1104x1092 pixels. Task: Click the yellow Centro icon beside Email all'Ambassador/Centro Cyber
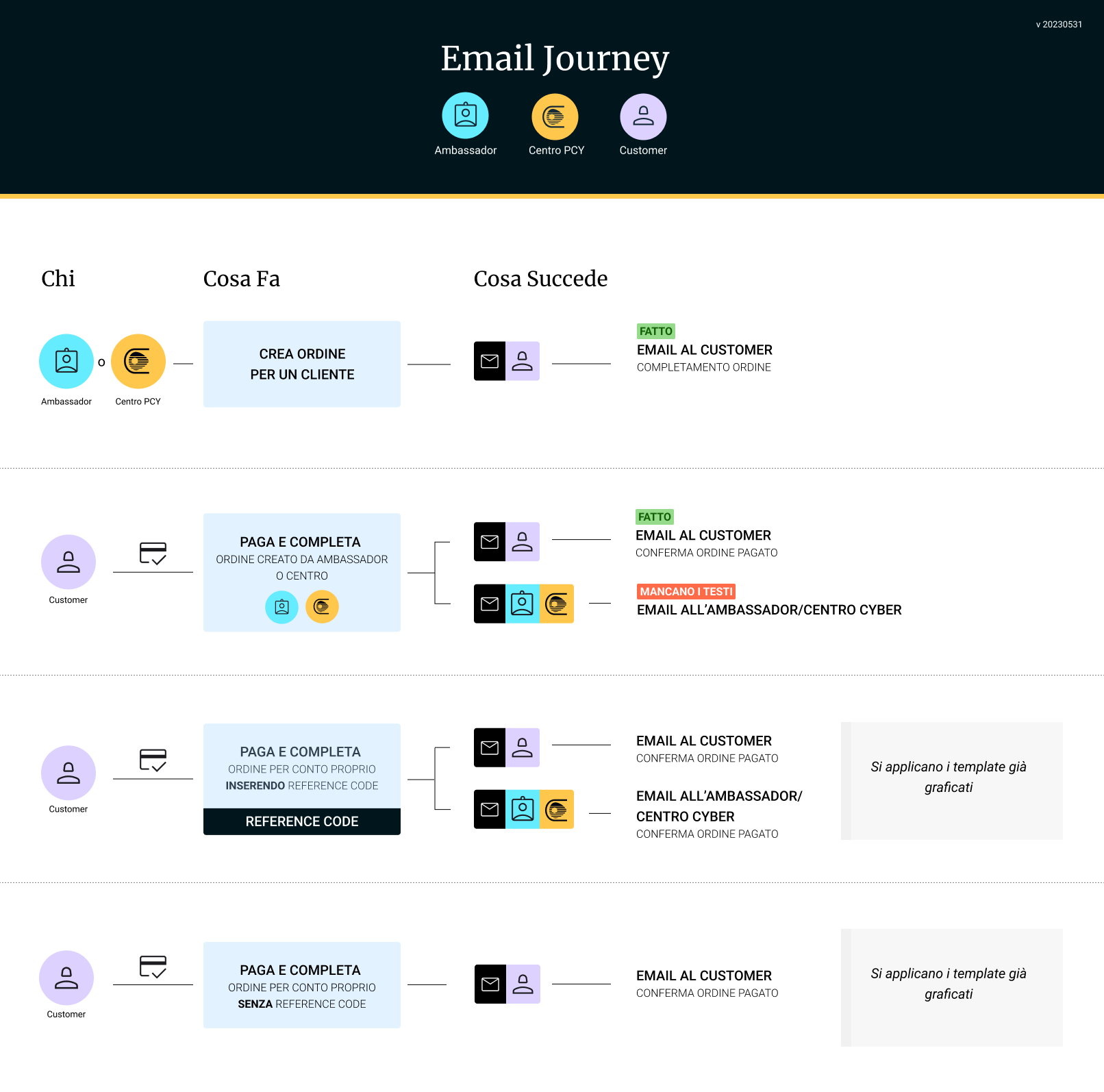[x=556, y=604]
